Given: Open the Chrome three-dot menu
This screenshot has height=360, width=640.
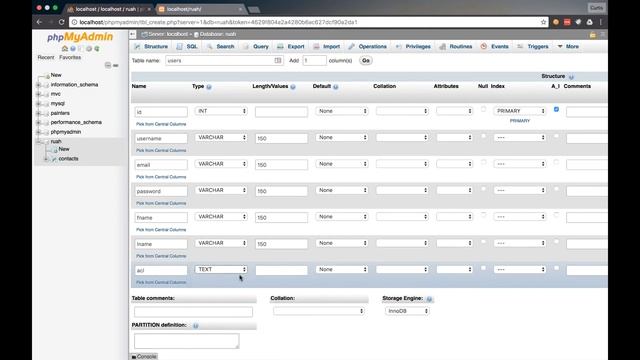Looking at the screenshot, I should 601,22.
